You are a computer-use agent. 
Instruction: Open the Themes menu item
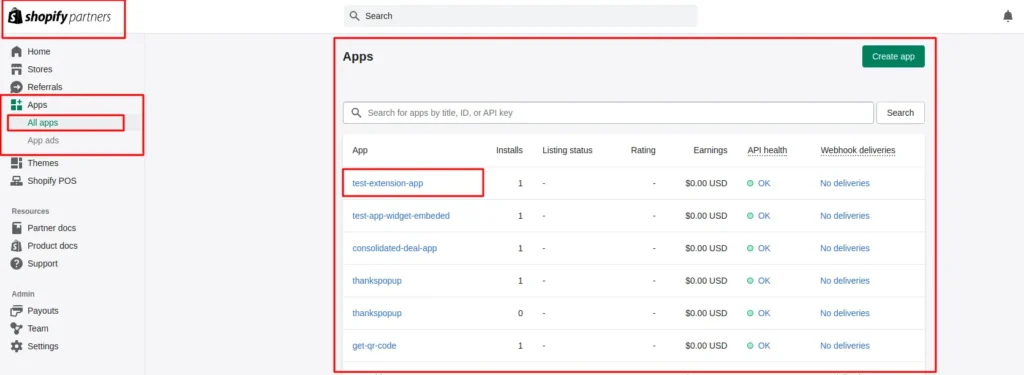click(42, 163)
